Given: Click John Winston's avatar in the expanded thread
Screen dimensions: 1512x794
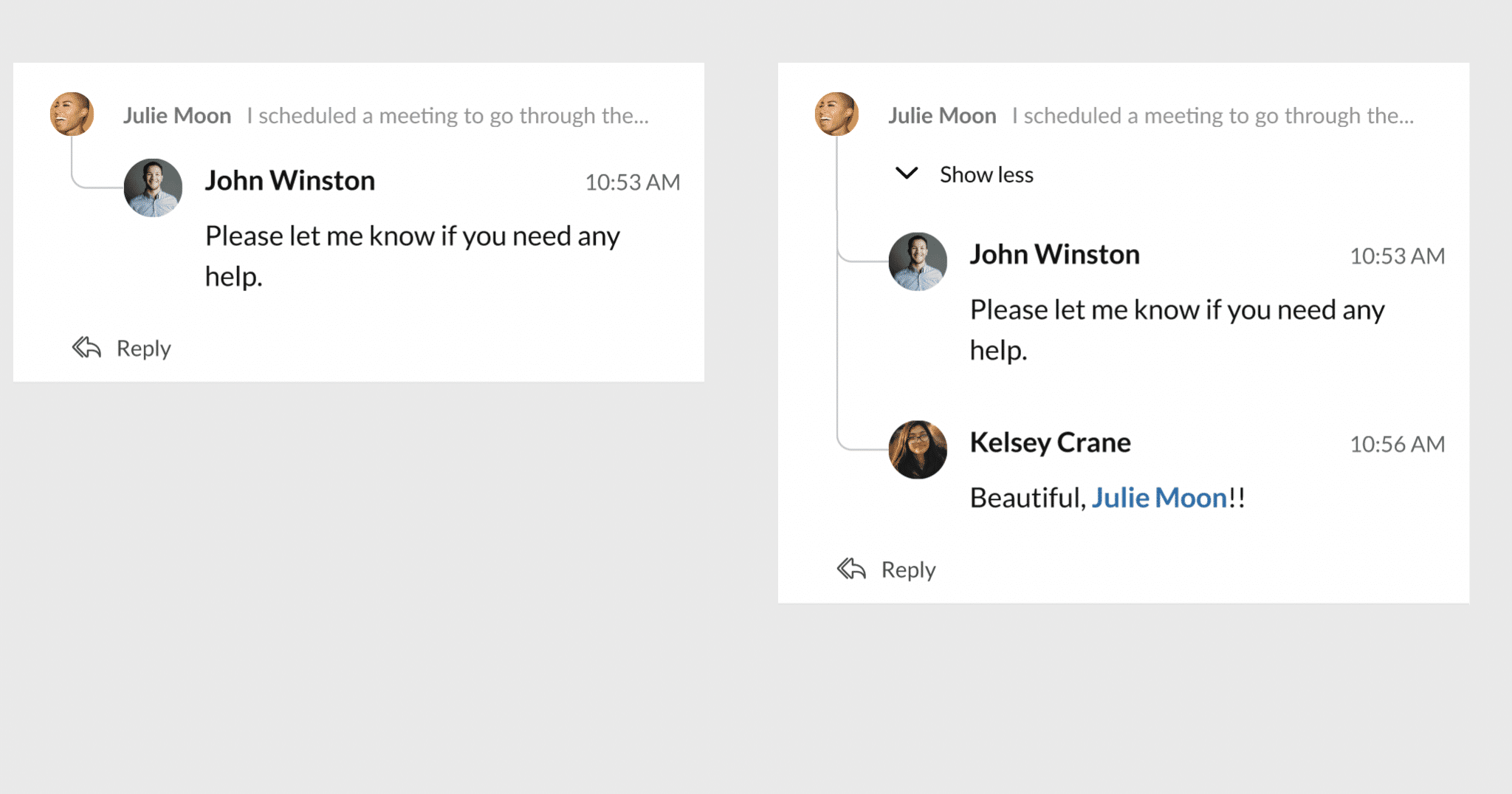Looking at the screenshot, I should coord(917,261).
